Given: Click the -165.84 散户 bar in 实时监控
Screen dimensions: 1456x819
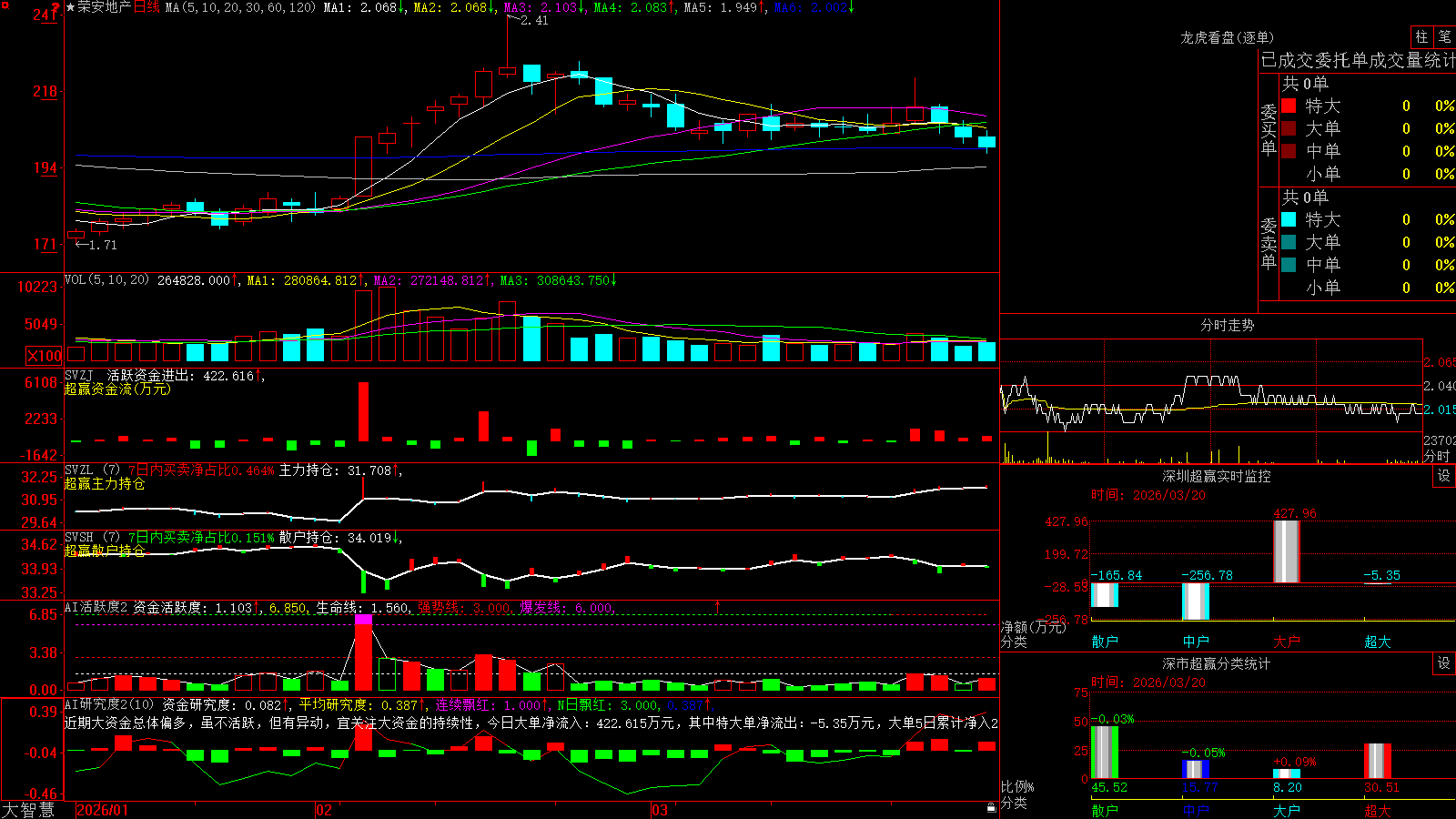Looking at the screenshot, I should pyautogui.click(x=1105, y=595).
